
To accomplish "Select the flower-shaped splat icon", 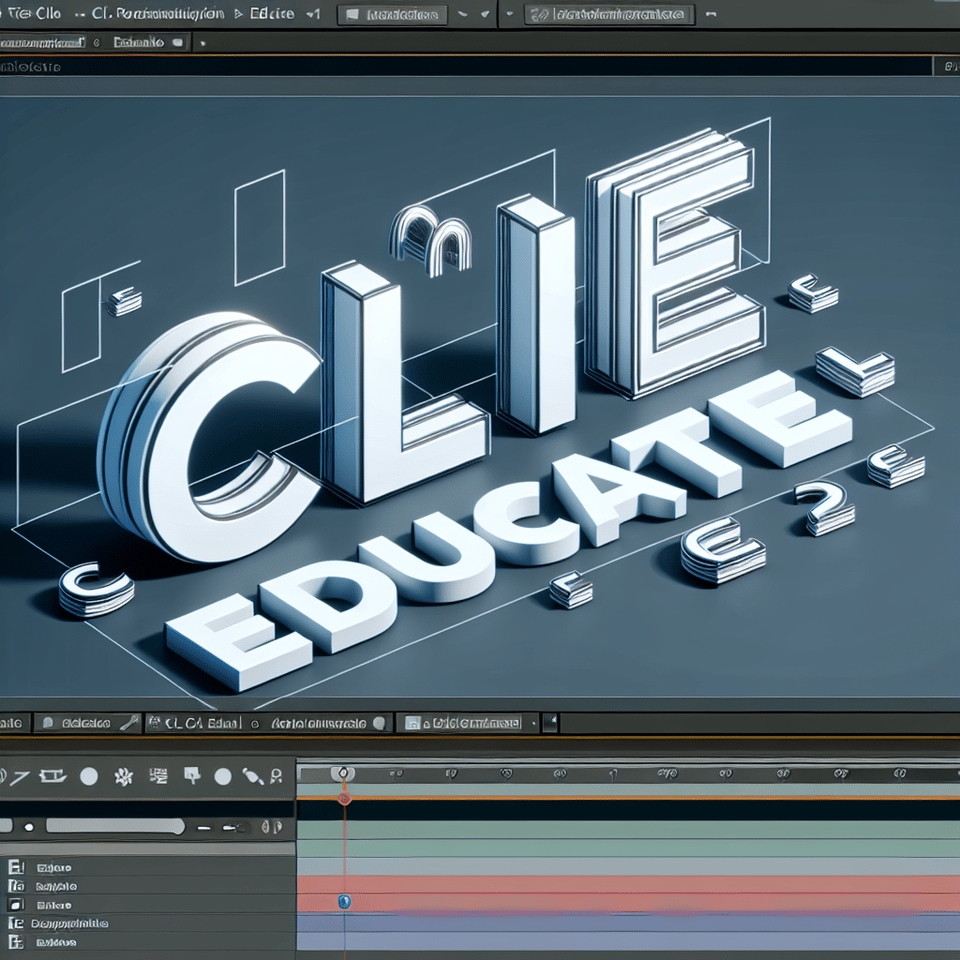I will tap(124, 778).
